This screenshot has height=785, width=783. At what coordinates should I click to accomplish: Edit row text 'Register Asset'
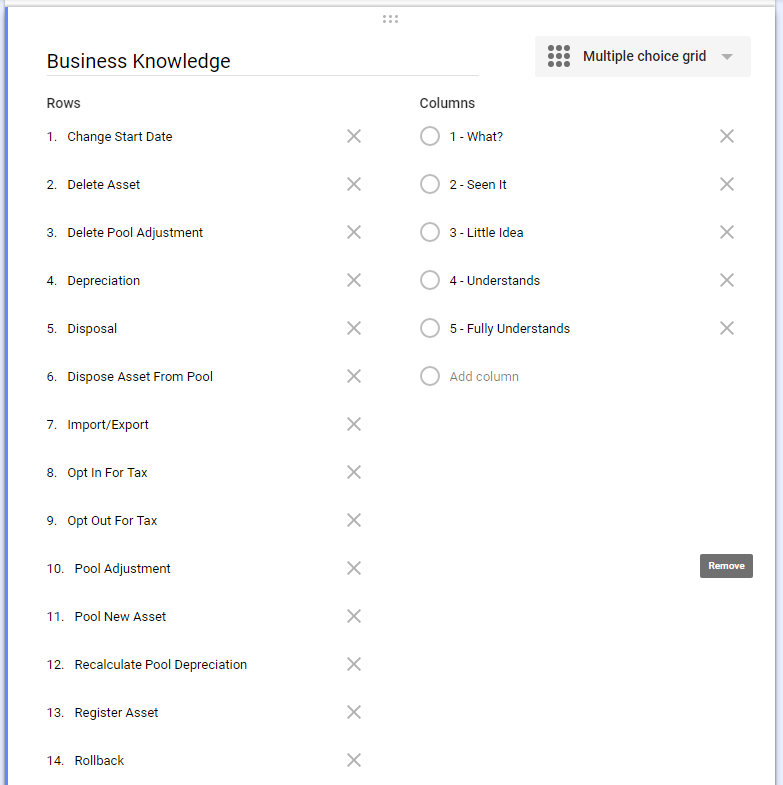coord(116,713)
